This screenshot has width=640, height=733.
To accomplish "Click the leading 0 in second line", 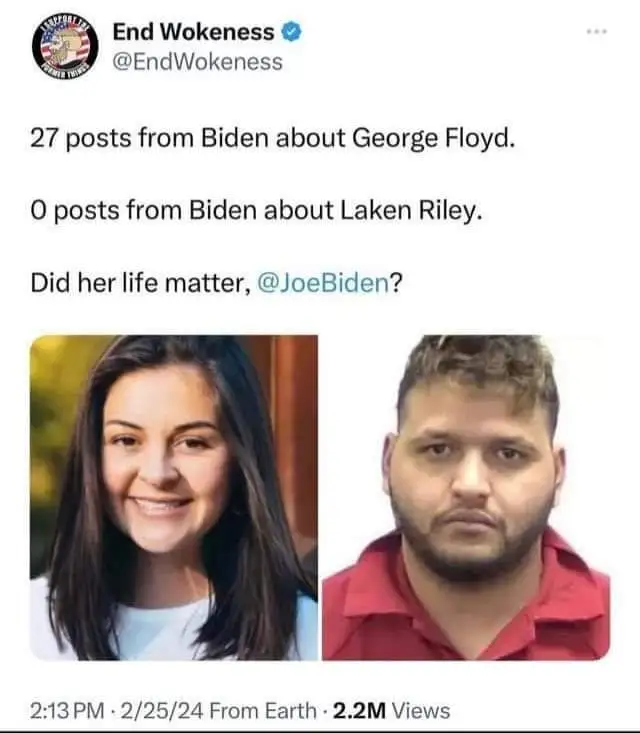I will (x=38, y=211).
